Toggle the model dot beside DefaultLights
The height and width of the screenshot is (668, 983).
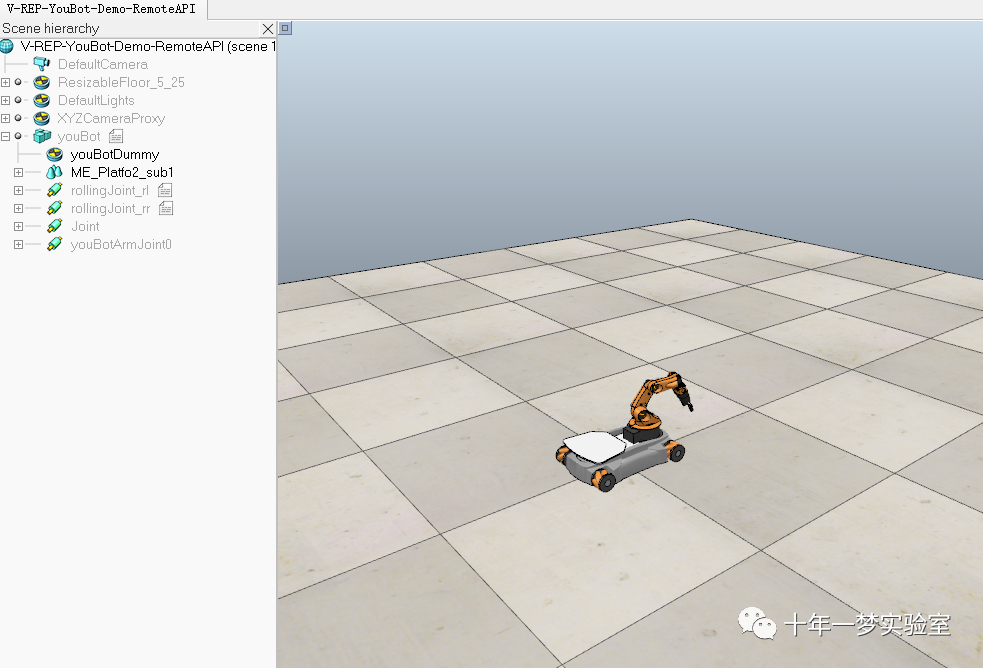18,100
